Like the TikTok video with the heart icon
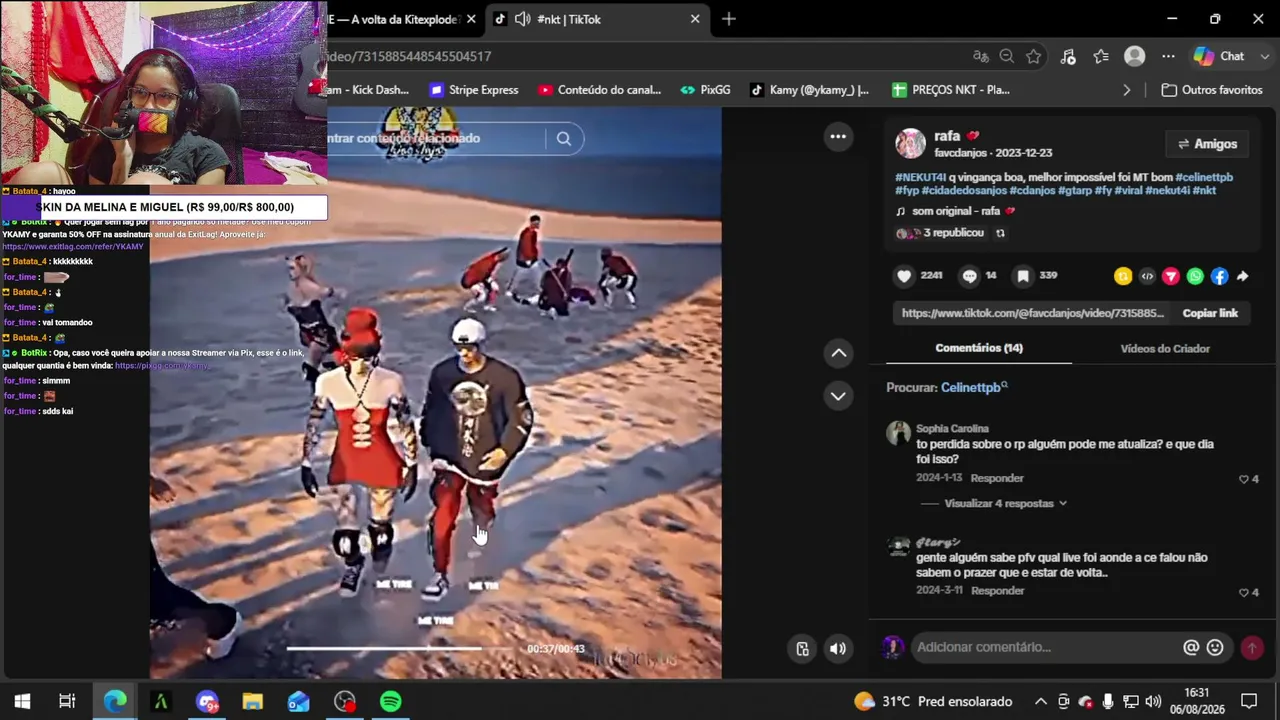The image size is (1280, 720). coord(904,276)
